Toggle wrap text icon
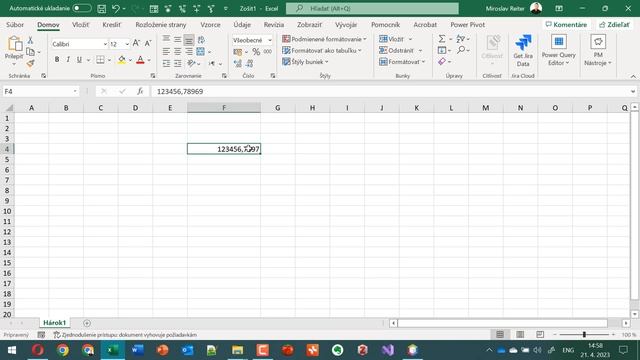This screenshot has height=360, width=640. point(201,40)
